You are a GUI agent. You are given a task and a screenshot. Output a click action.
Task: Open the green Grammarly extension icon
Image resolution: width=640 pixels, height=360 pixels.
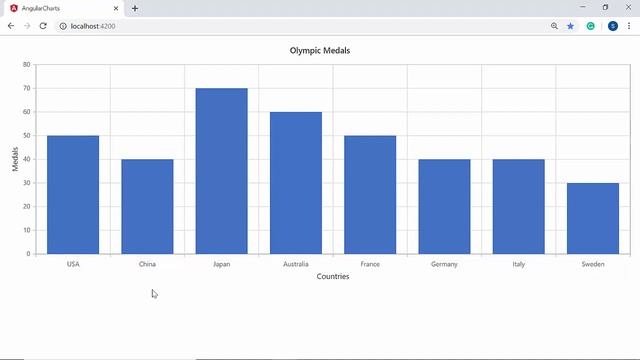pos(590,26)
